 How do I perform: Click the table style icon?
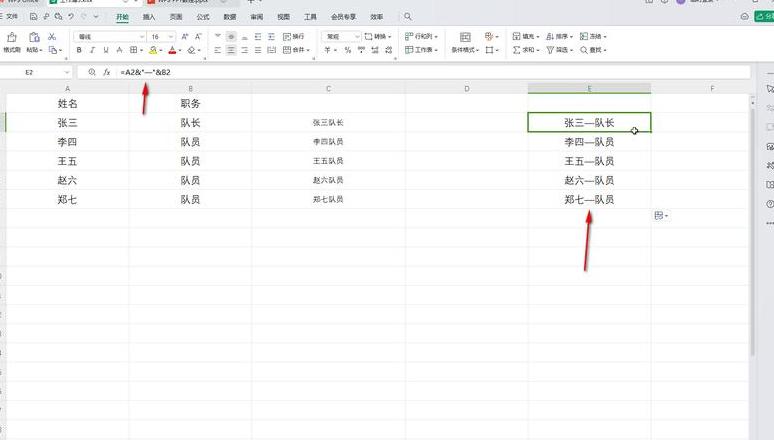click(x=490, y=37)
